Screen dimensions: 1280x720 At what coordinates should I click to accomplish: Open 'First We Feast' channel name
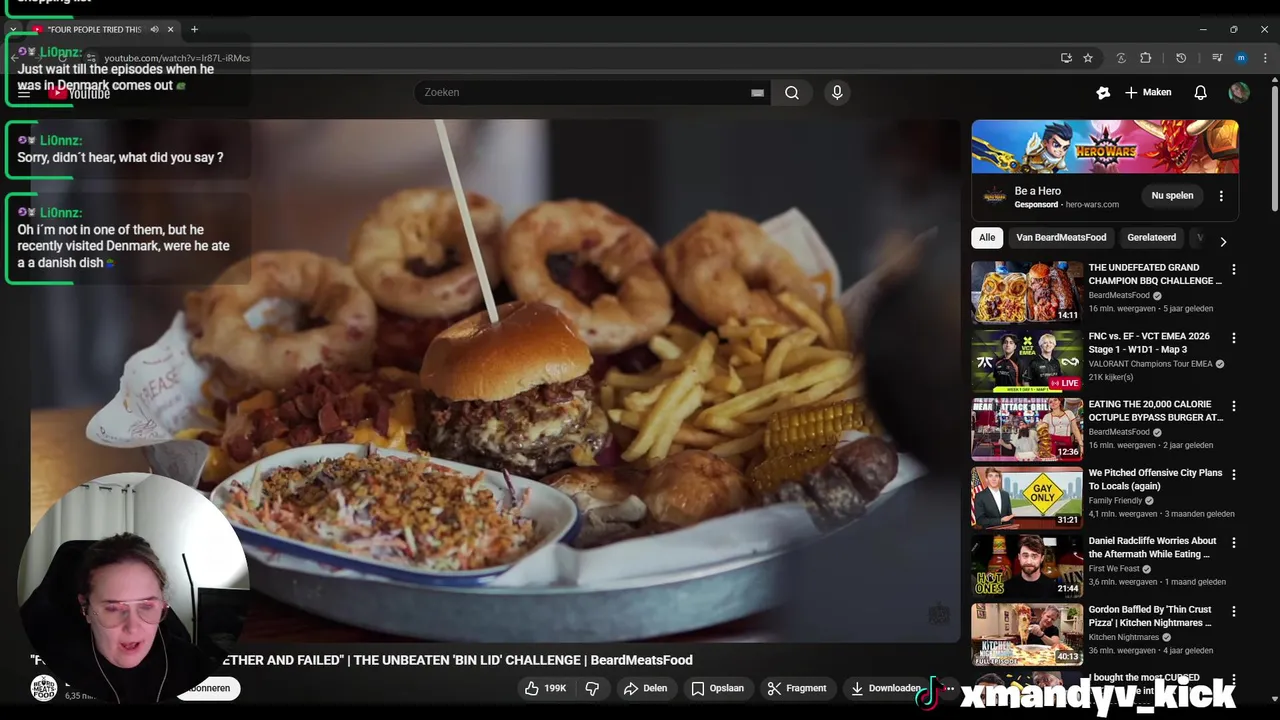tap(1114, 569)
